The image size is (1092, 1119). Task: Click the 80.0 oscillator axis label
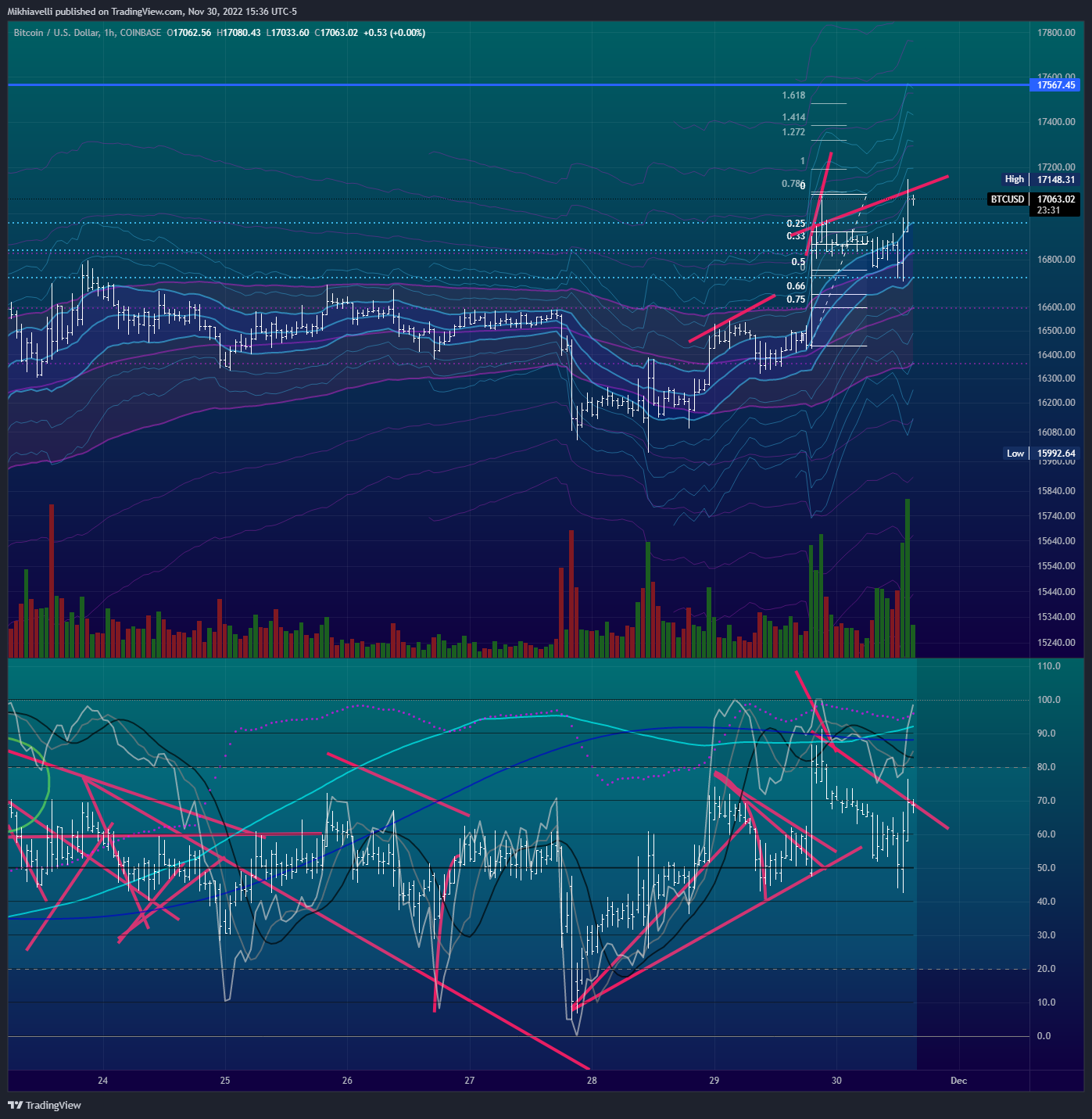tap(1046, 767)
